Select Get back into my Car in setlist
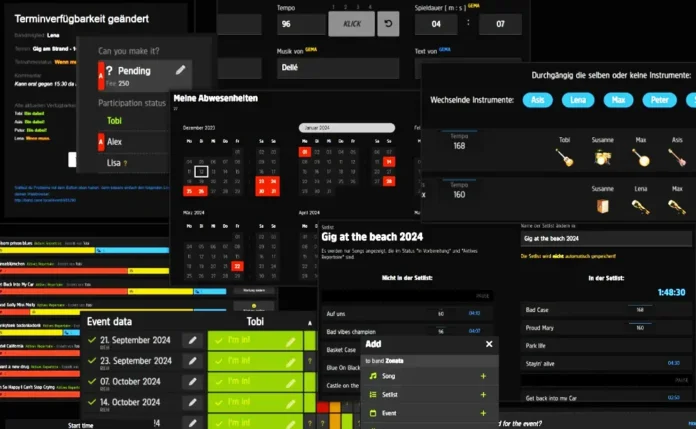The height and width of the screenshot is (429, 696). click(x=605, y=398)
